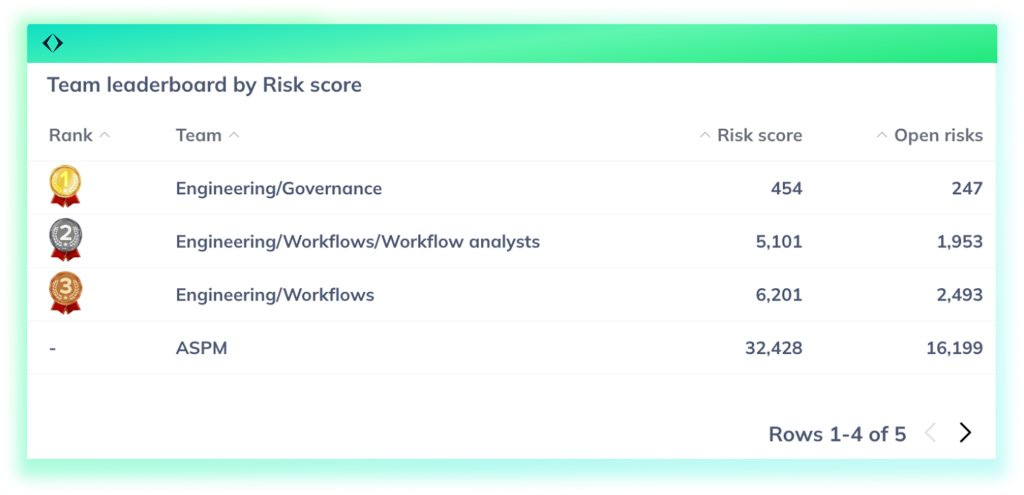Click the silver second-place medal icon

pos(66,240)
